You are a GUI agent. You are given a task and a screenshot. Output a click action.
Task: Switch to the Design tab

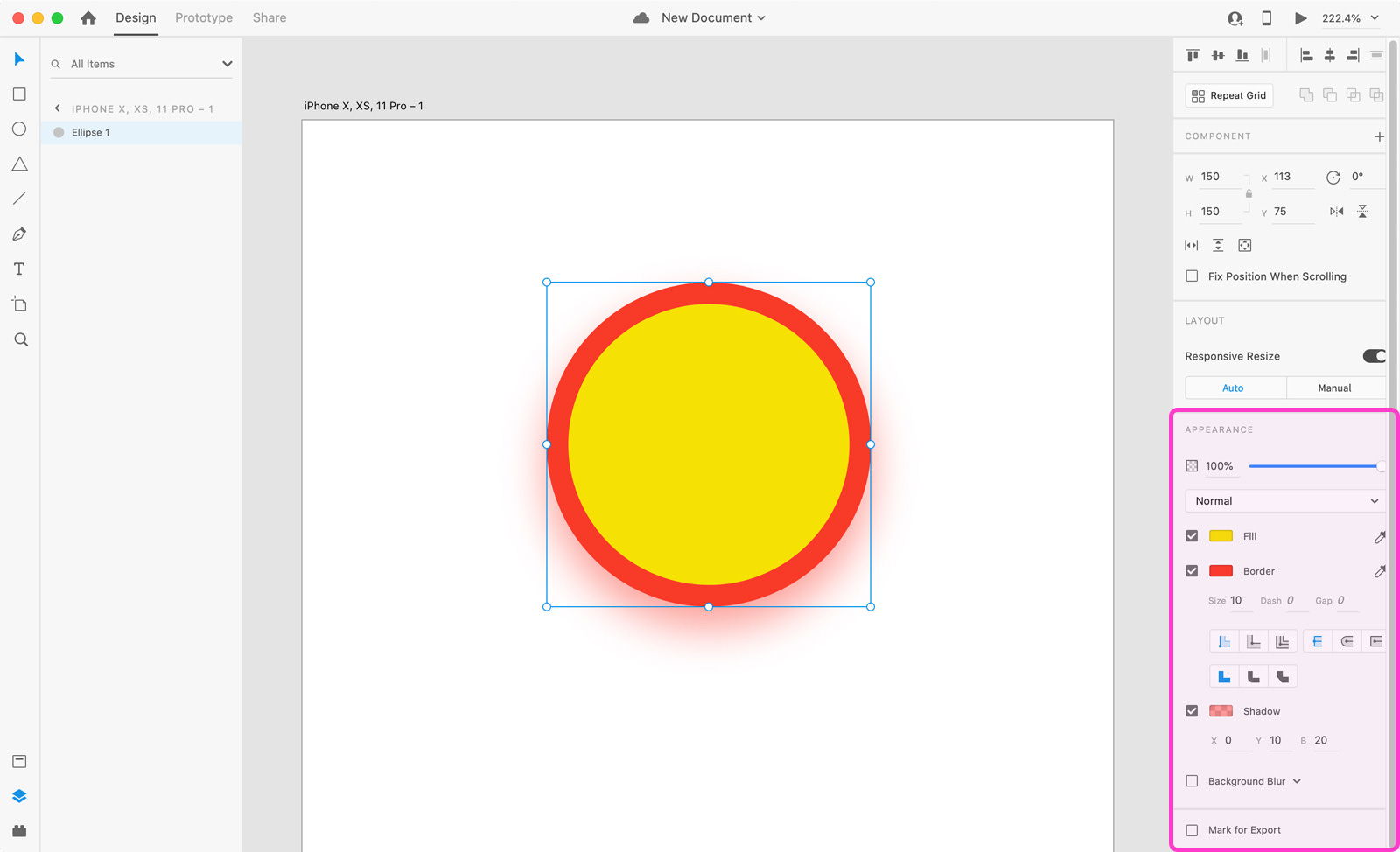[136, 17]
